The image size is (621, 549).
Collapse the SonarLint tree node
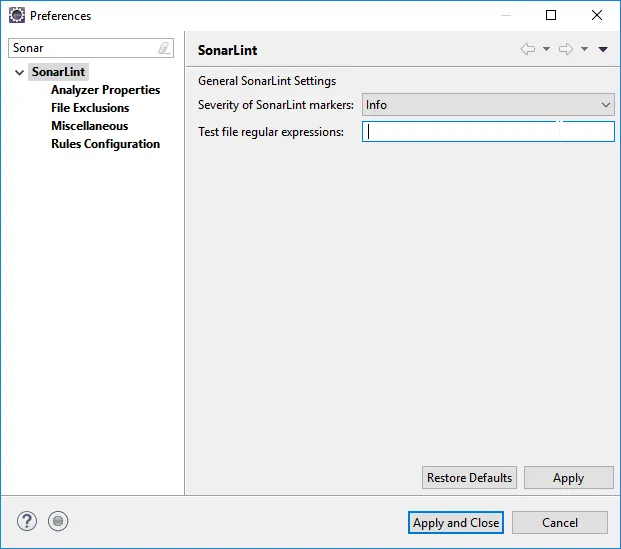point(19,72)
